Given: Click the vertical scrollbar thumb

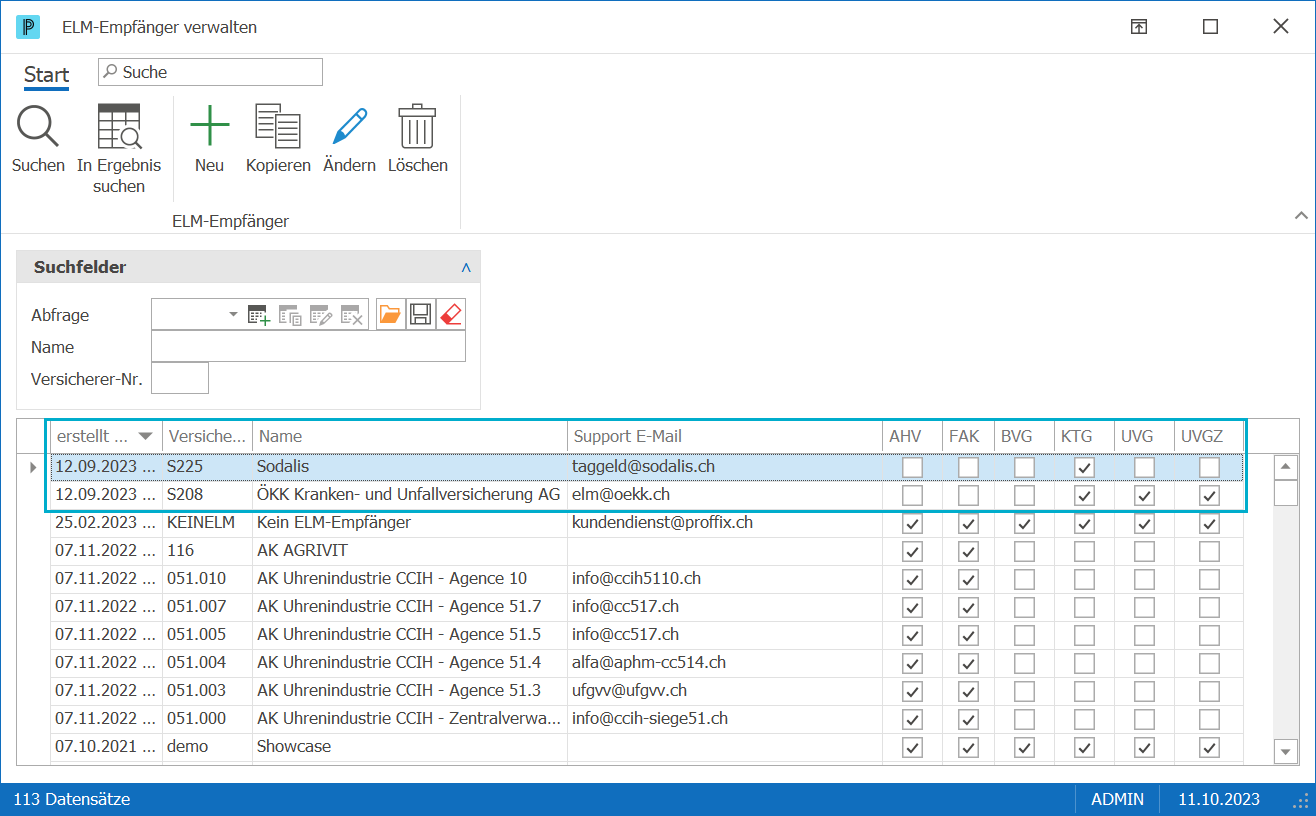Looking at the screenshot, I should (x=1285, y=493).
